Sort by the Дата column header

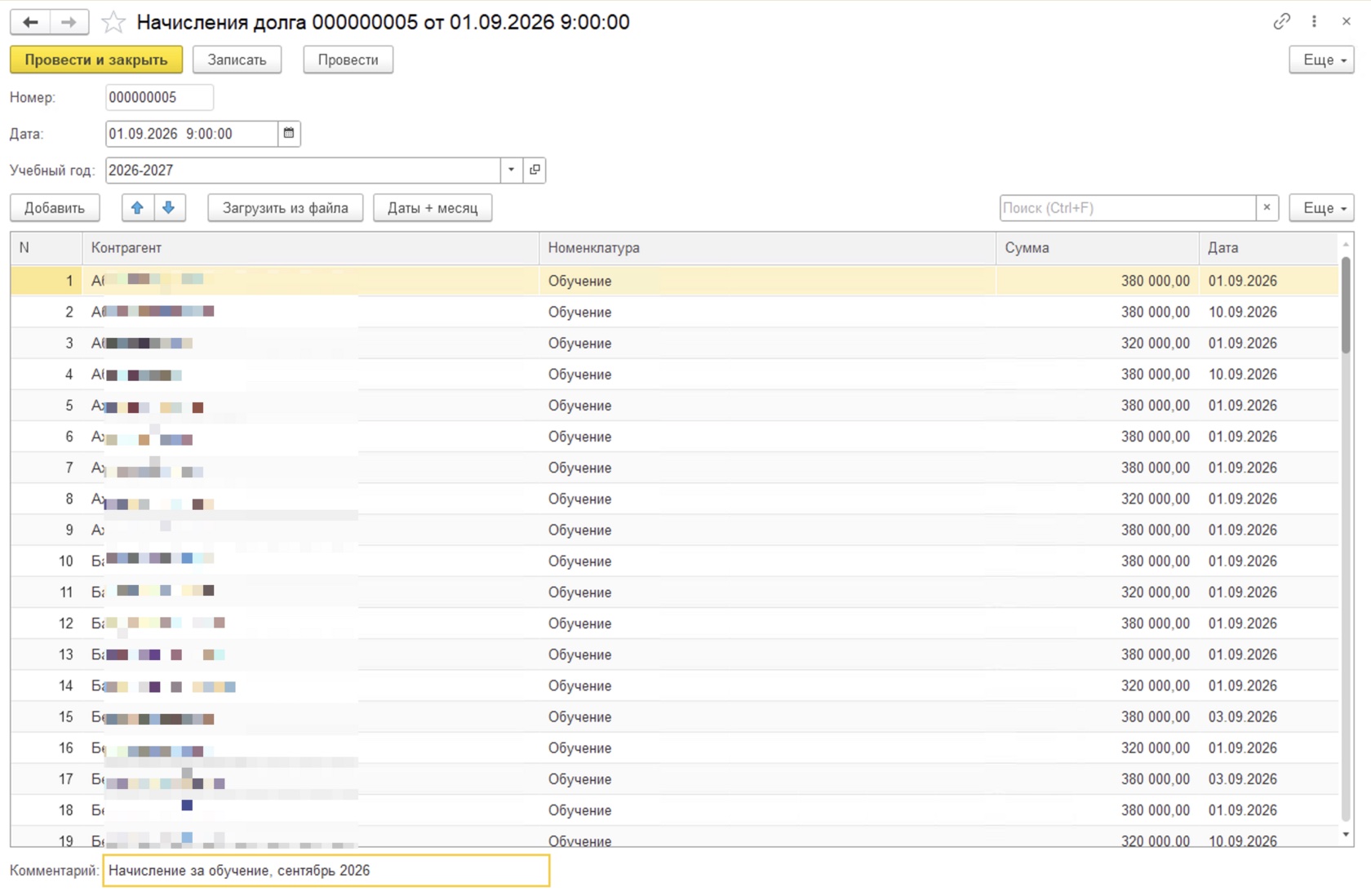click(x=1268, y=247)
